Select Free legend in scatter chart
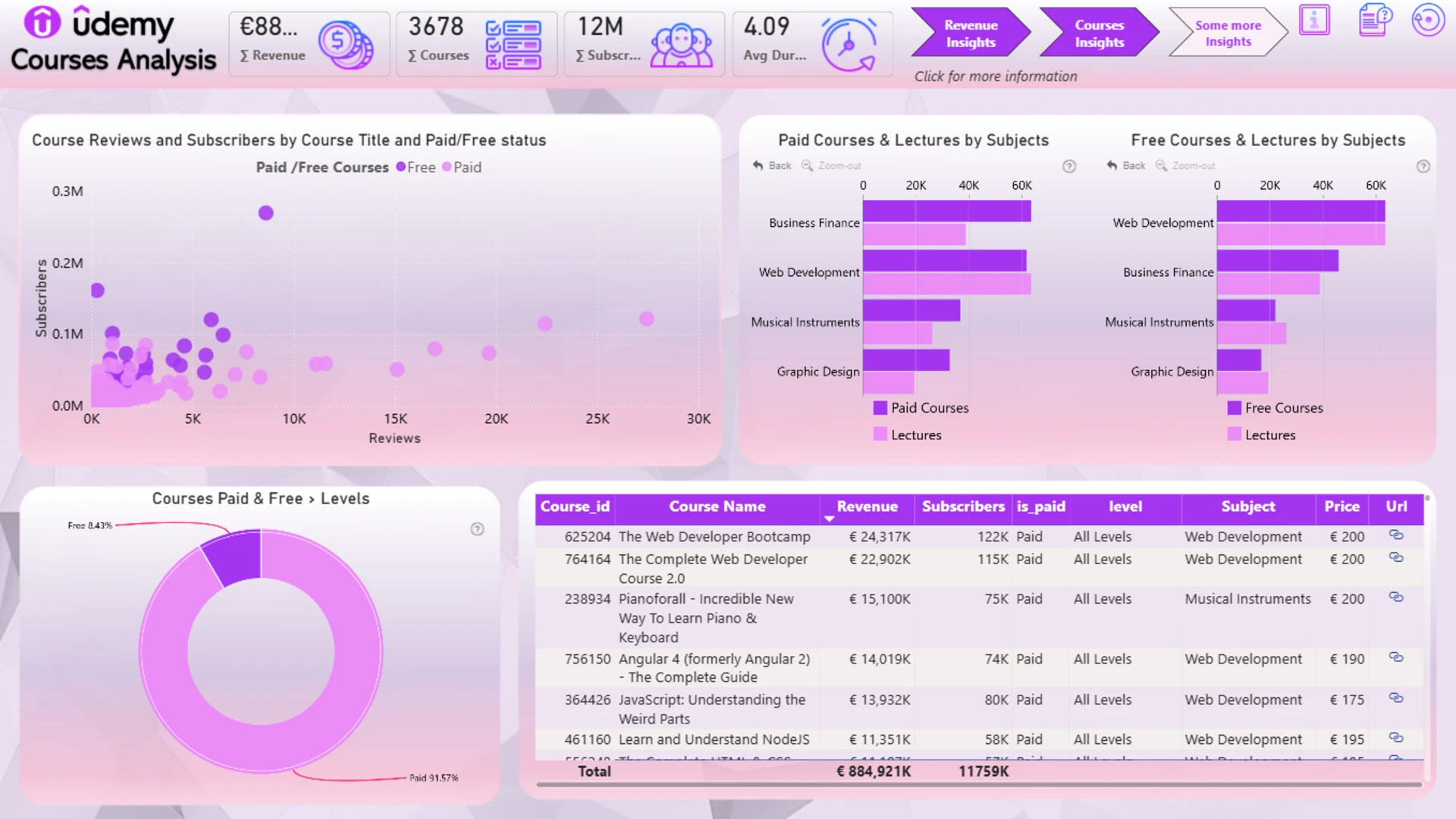Screen dimensions: 1456x819 click(x=416, y=167)
